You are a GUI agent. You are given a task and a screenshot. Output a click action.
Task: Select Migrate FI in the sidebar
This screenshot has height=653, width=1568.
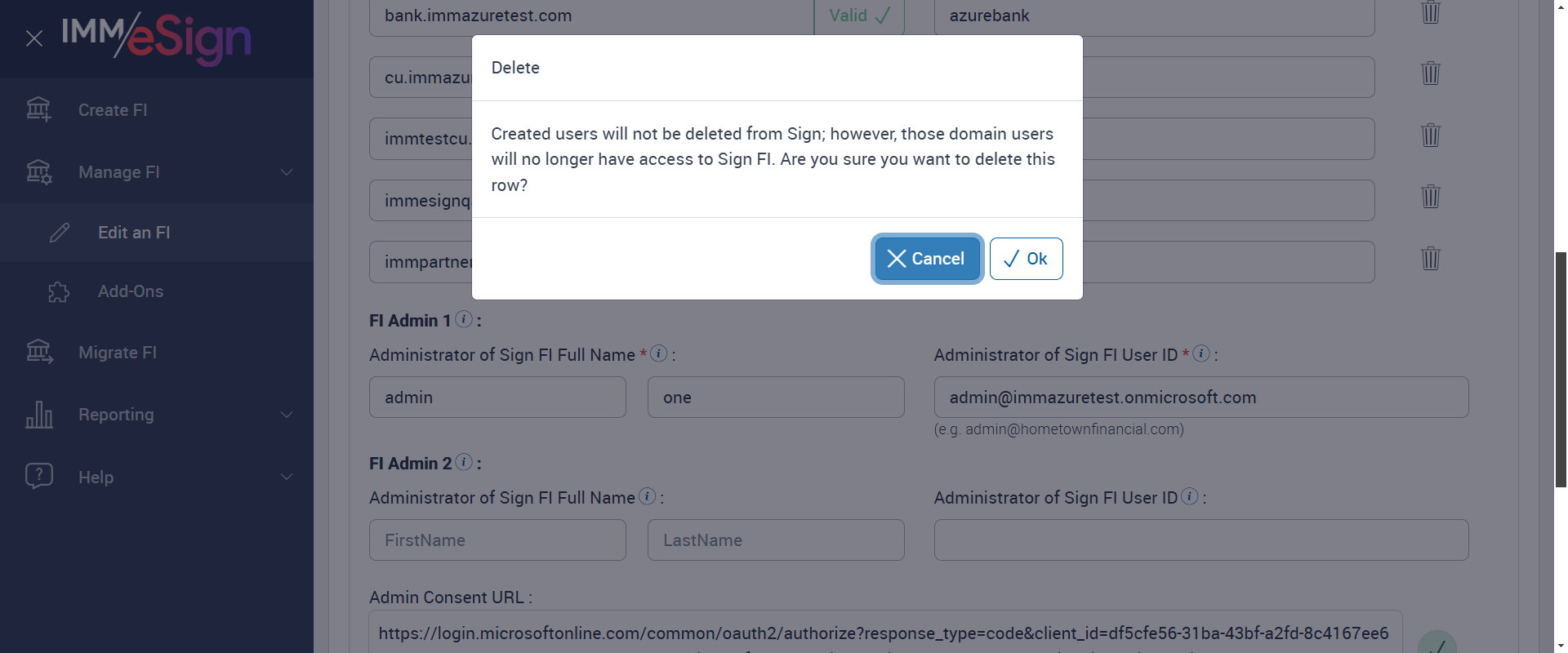[x=118, y=353]
